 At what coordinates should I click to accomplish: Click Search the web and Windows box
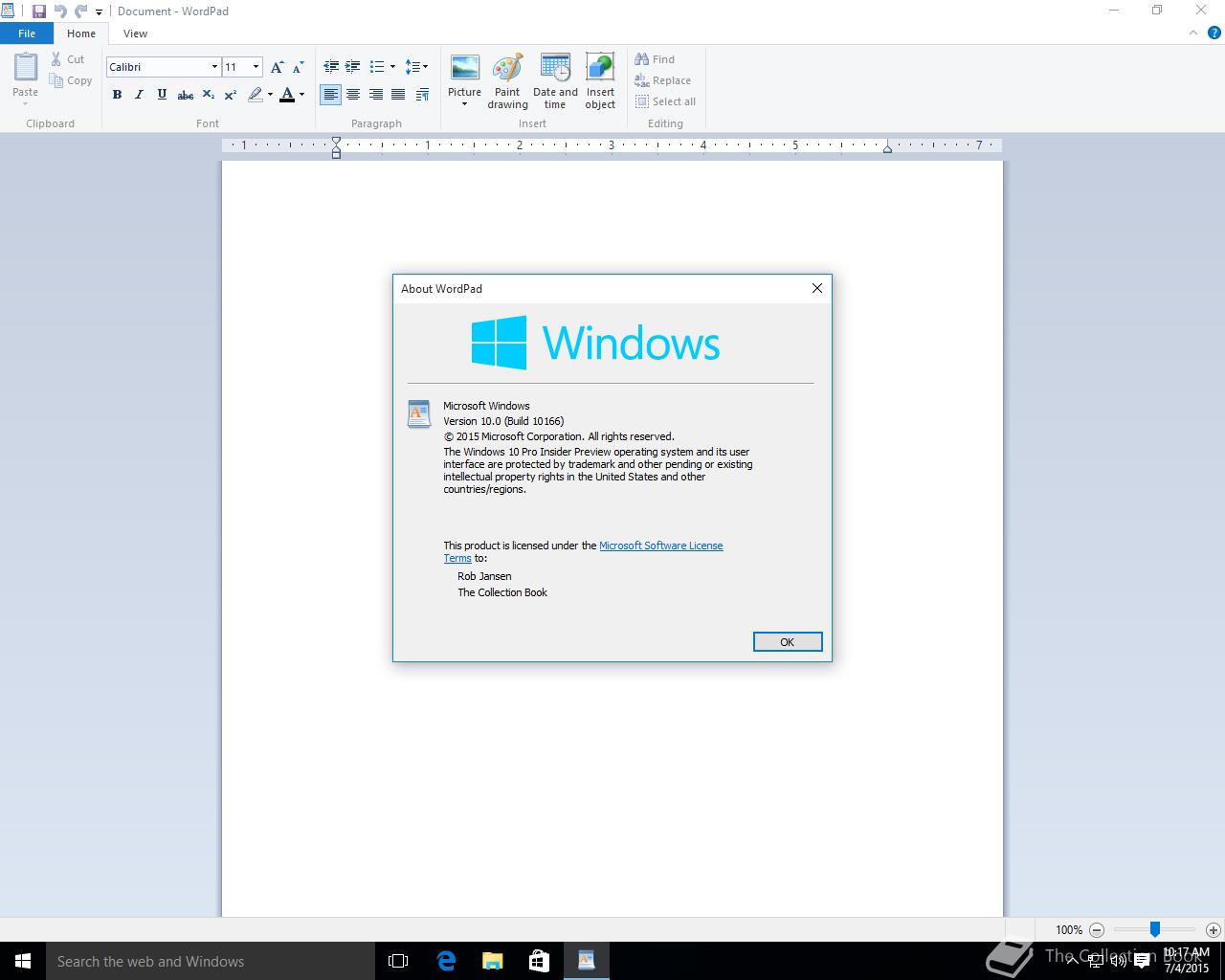point(211,961)
